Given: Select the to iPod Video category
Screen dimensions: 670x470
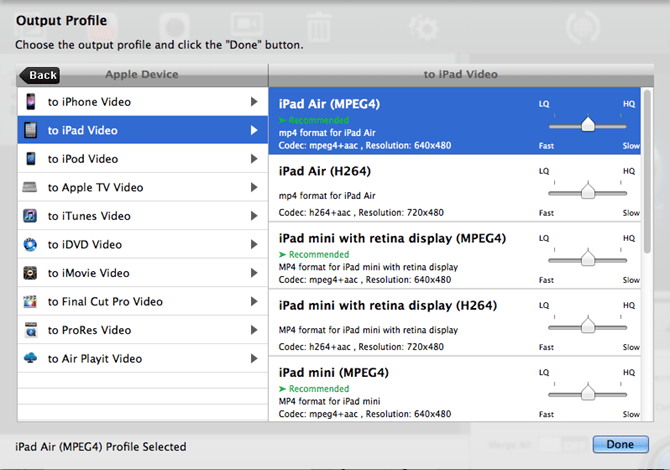Looking at the screenshot, I should tap(143, 159).
